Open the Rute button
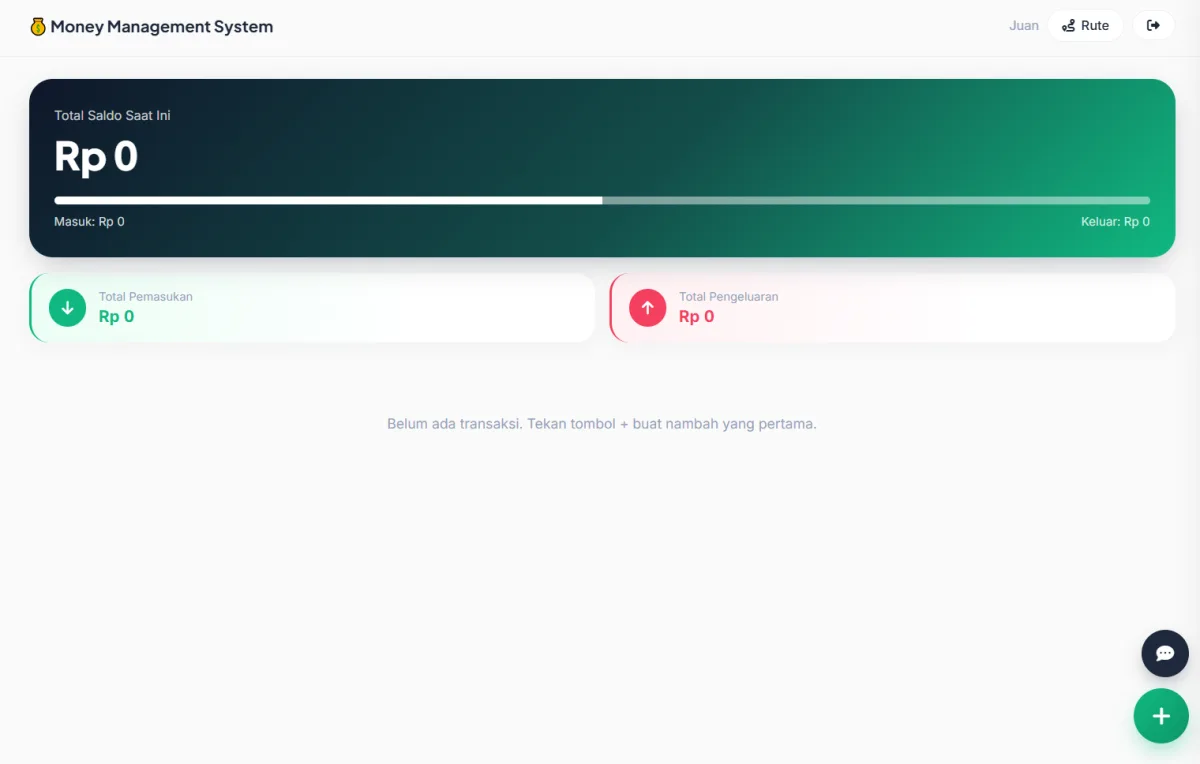 1085,26
